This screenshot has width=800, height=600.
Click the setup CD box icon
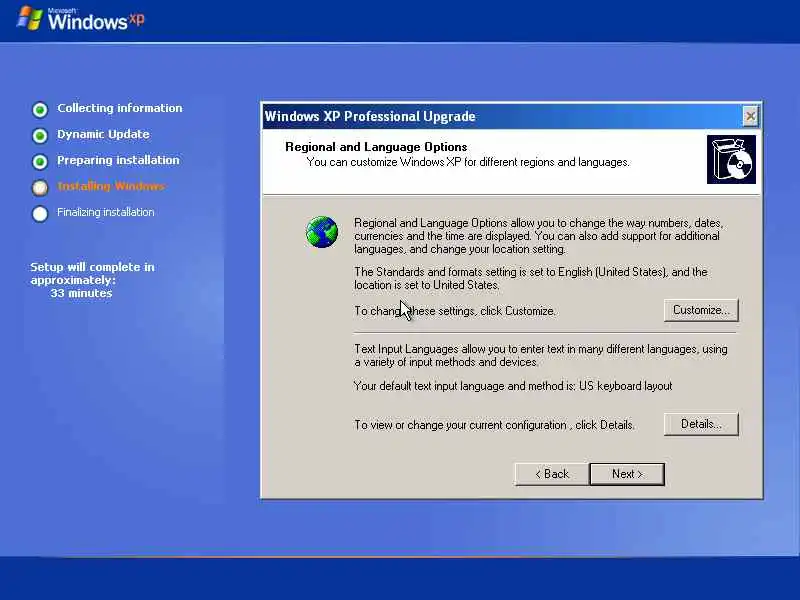pos(731,159)
